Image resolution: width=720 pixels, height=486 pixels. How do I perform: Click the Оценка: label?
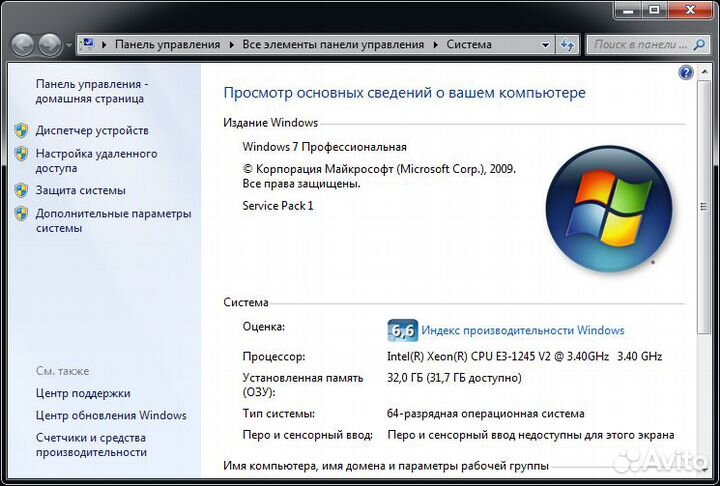[264, 327]
